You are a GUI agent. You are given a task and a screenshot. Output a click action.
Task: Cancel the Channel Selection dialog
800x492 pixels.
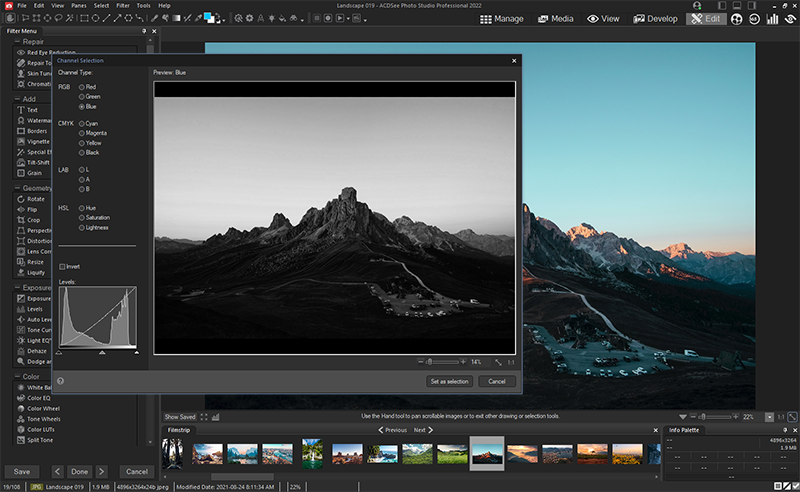coord(497,381)
